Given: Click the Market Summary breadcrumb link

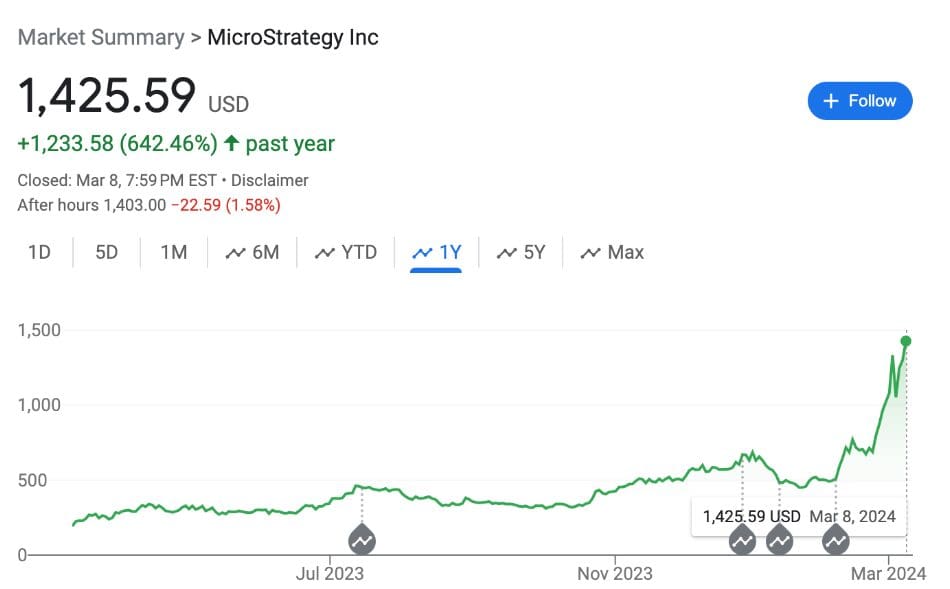Looking at the screenshot, I should point(98,37).
